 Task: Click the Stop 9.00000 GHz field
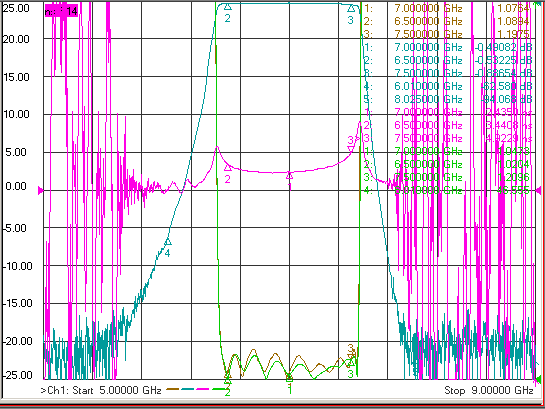(x=489, y=390)
